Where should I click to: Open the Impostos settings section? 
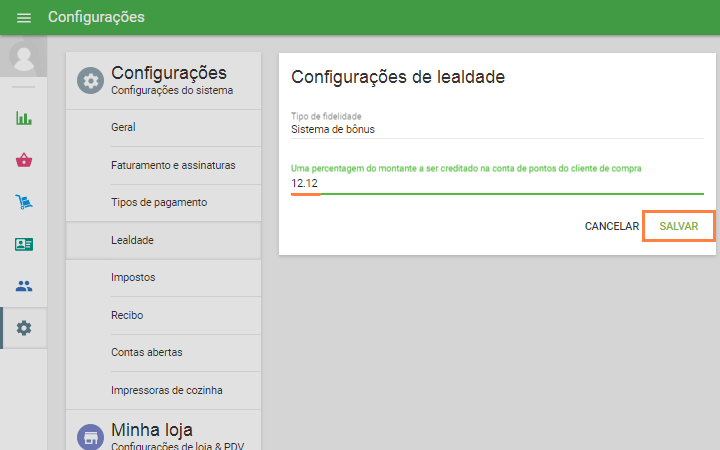pyautogui.click(x=164, y=277)
